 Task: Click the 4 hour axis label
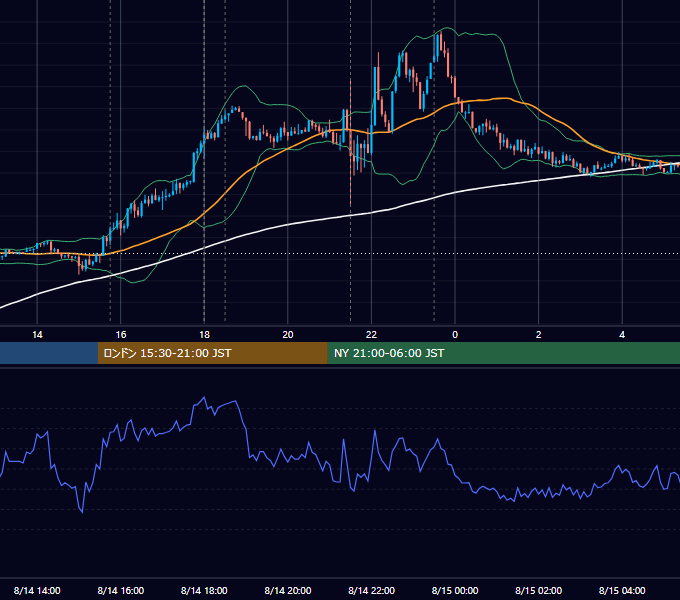click(622, 335)
